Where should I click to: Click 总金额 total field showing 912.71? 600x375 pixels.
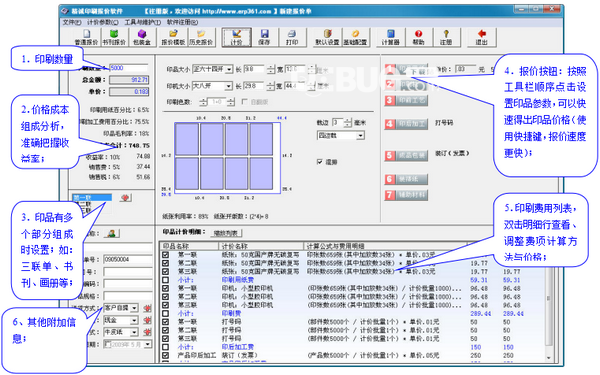click(x=129, y=80)
